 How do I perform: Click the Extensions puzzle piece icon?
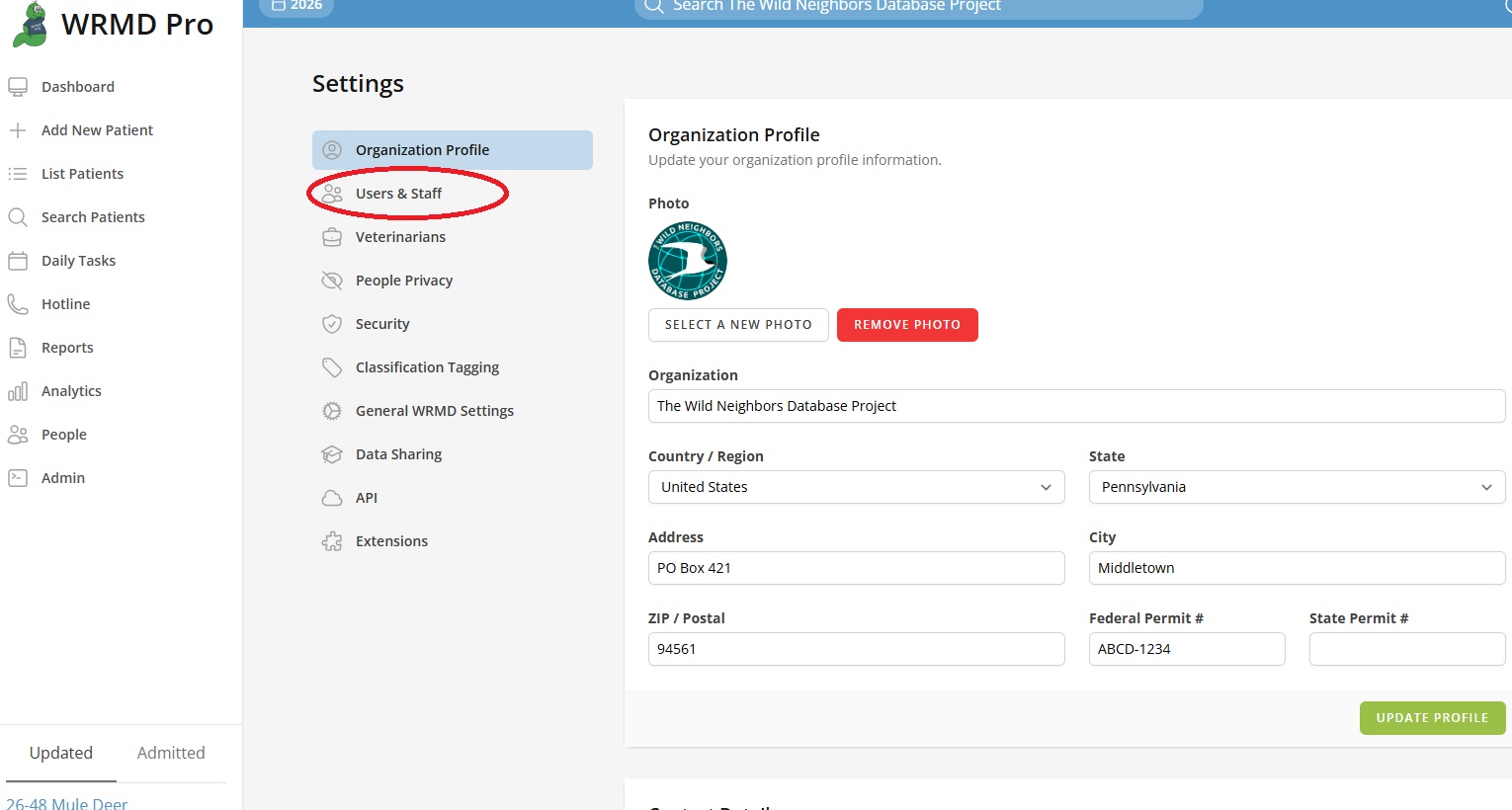point(332,541)
